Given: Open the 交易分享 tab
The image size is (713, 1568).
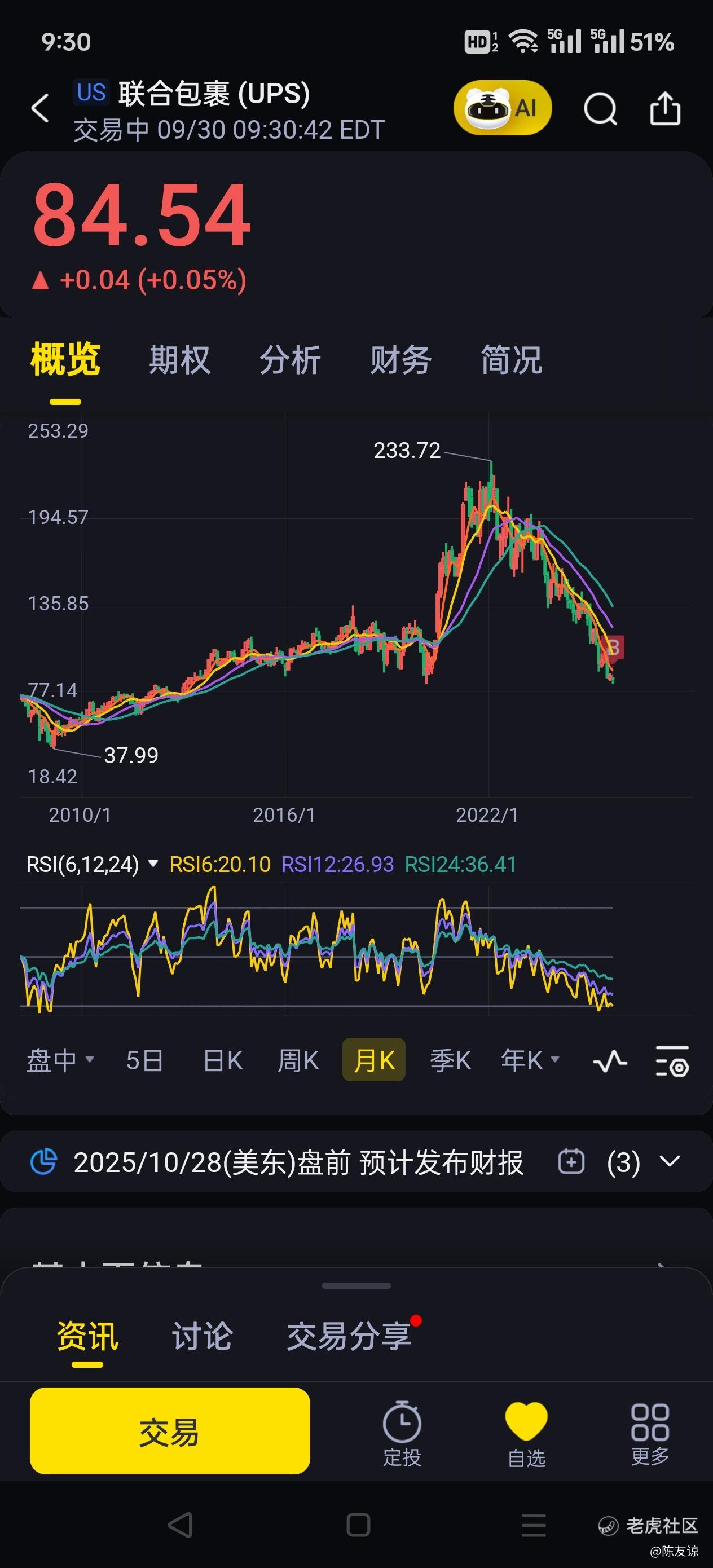Looking at the screenshot, I should tap(349, 1336).
